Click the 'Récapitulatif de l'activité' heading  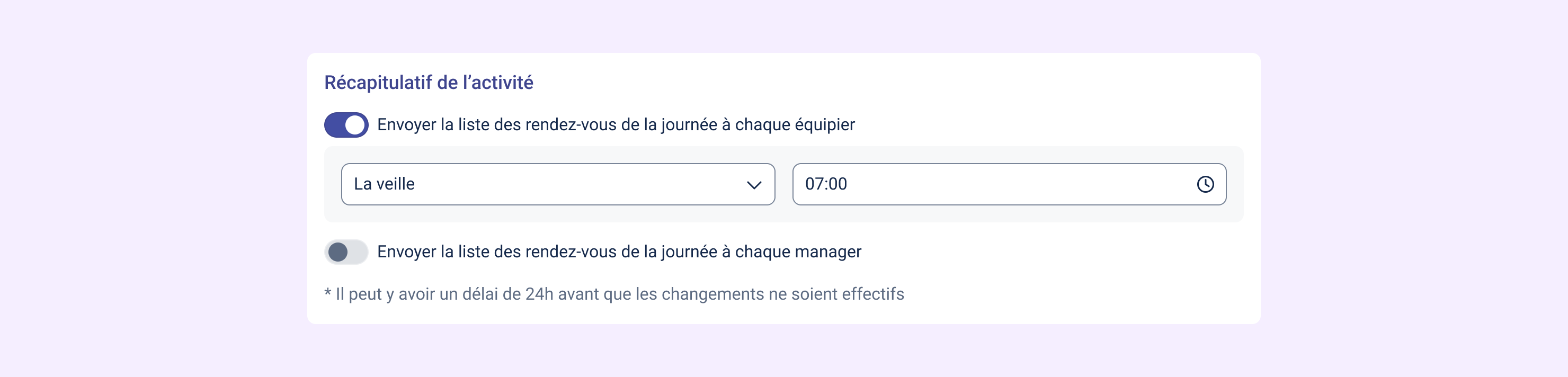click(x=429, y=83)
